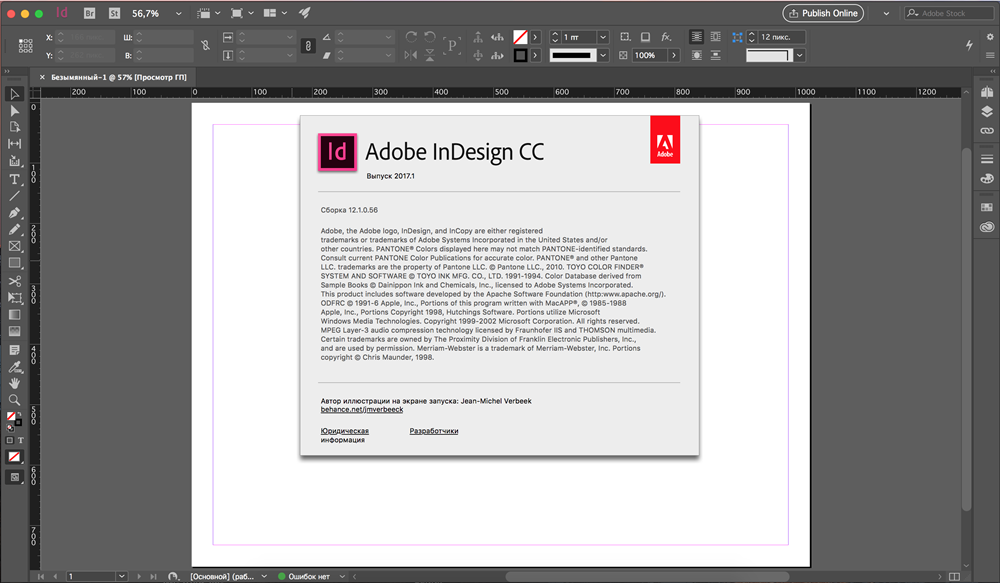The height and width of the screenshot is (583, 1000).
Task: Select the Note tool
Action: pyautogui.click(x=14, y=350)
